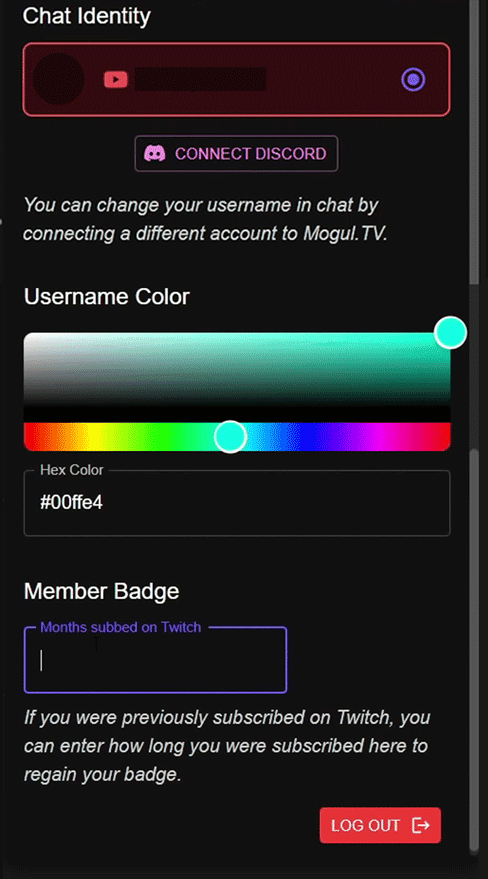Pick magenta on the rainbow hue bar

coord(379,437)
